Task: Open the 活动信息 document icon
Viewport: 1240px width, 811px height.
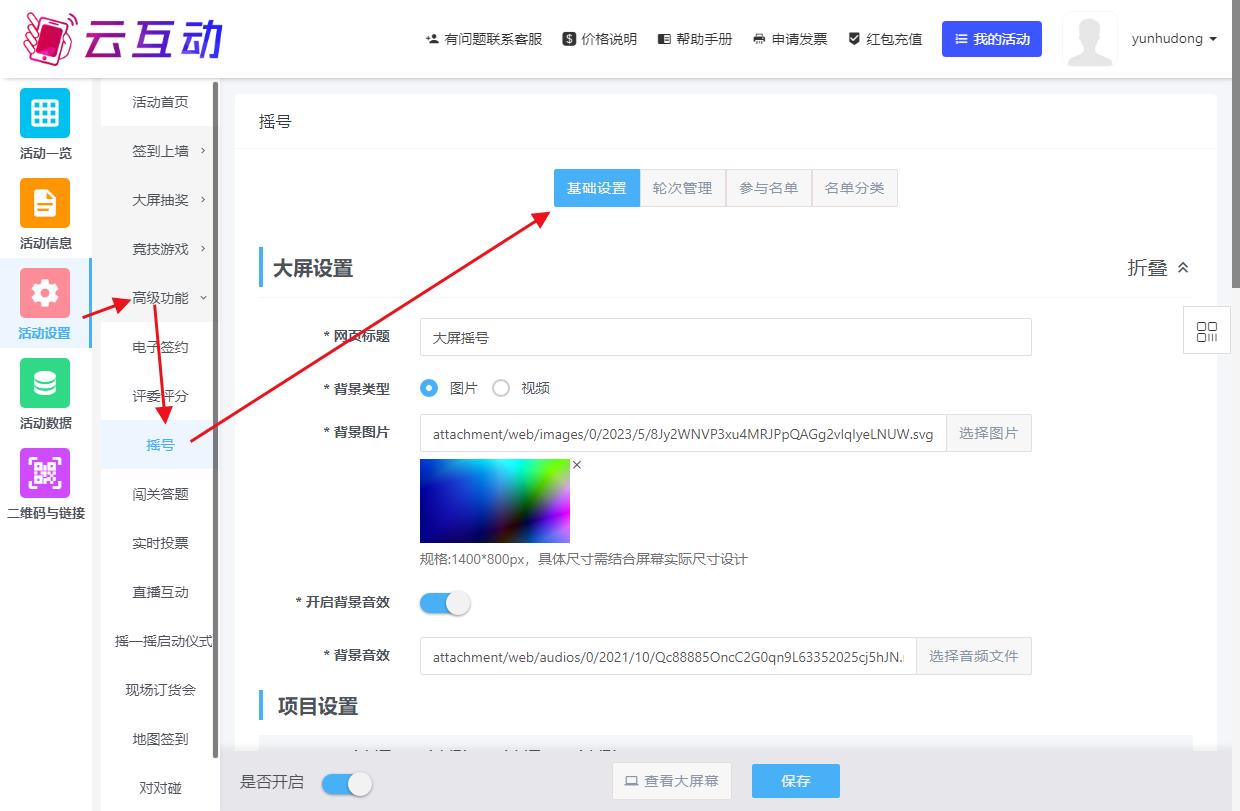Action: pyautogui.click(x=45, y=203)
